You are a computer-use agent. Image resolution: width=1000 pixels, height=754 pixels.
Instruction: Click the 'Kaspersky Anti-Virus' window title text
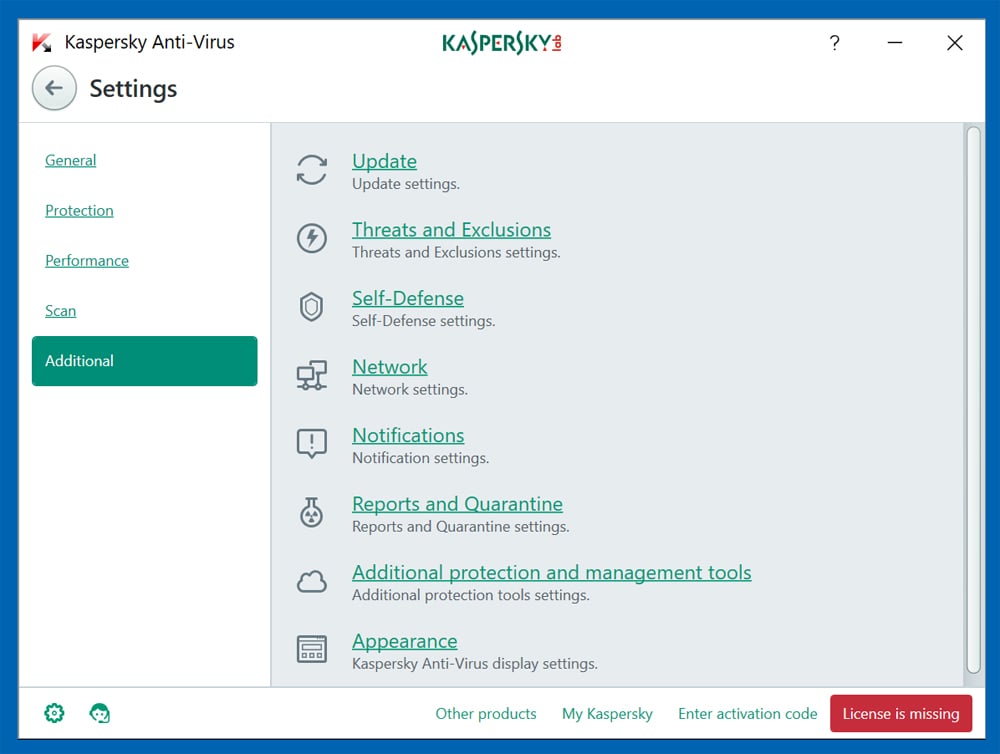150,42
